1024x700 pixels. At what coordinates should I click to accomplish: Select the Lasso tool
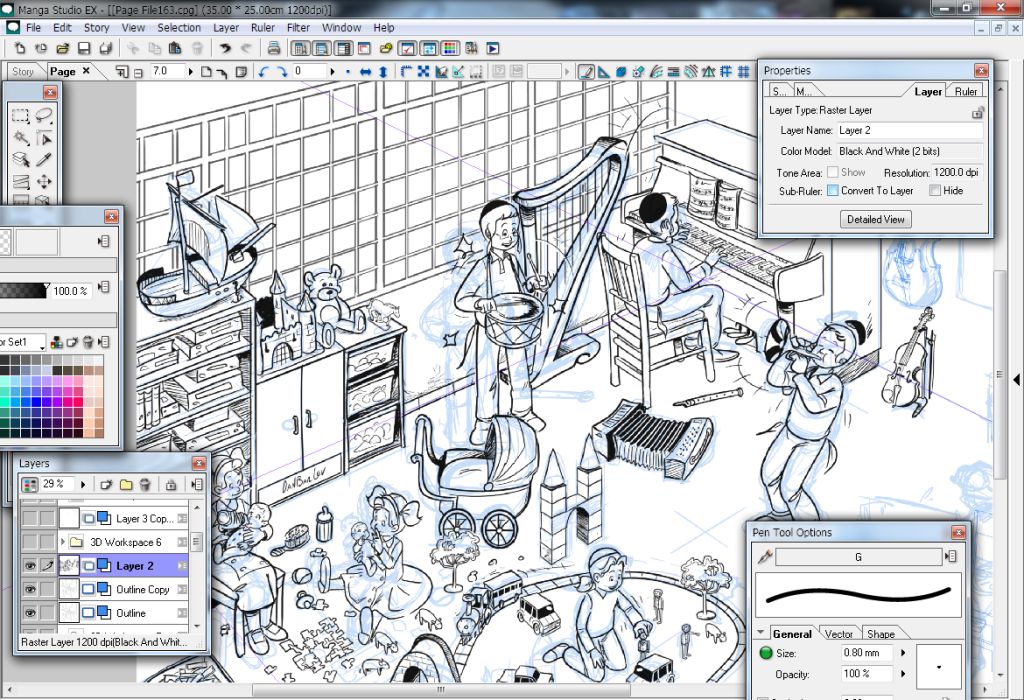pos(44,116)
